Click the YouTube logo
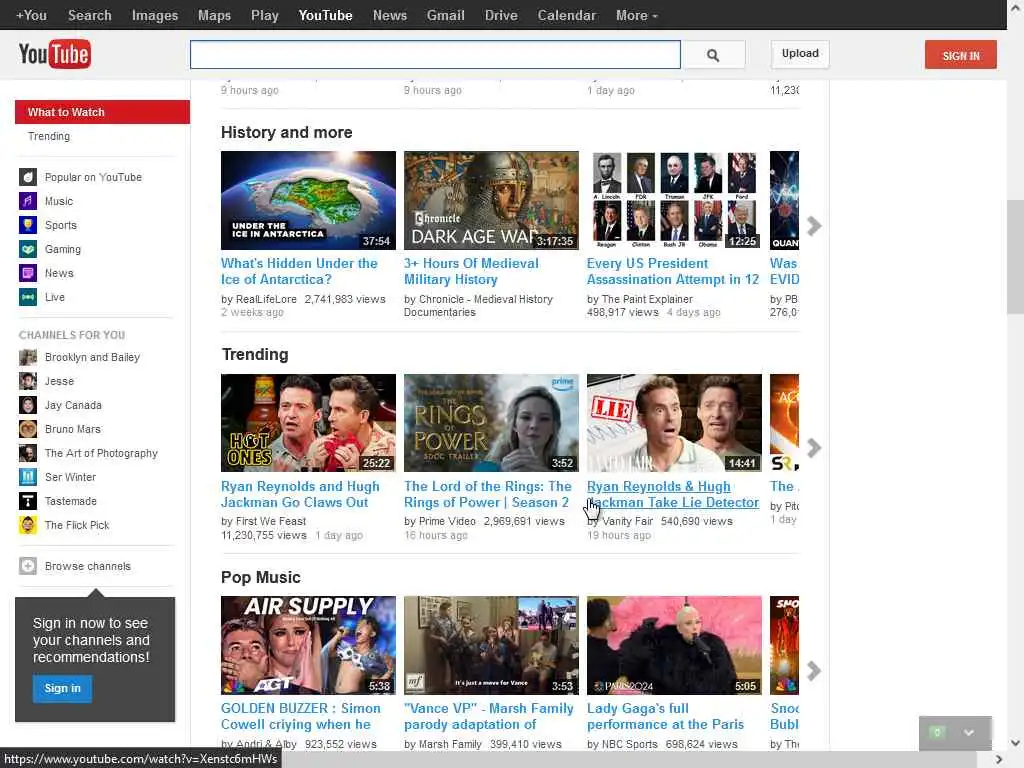 55,54
